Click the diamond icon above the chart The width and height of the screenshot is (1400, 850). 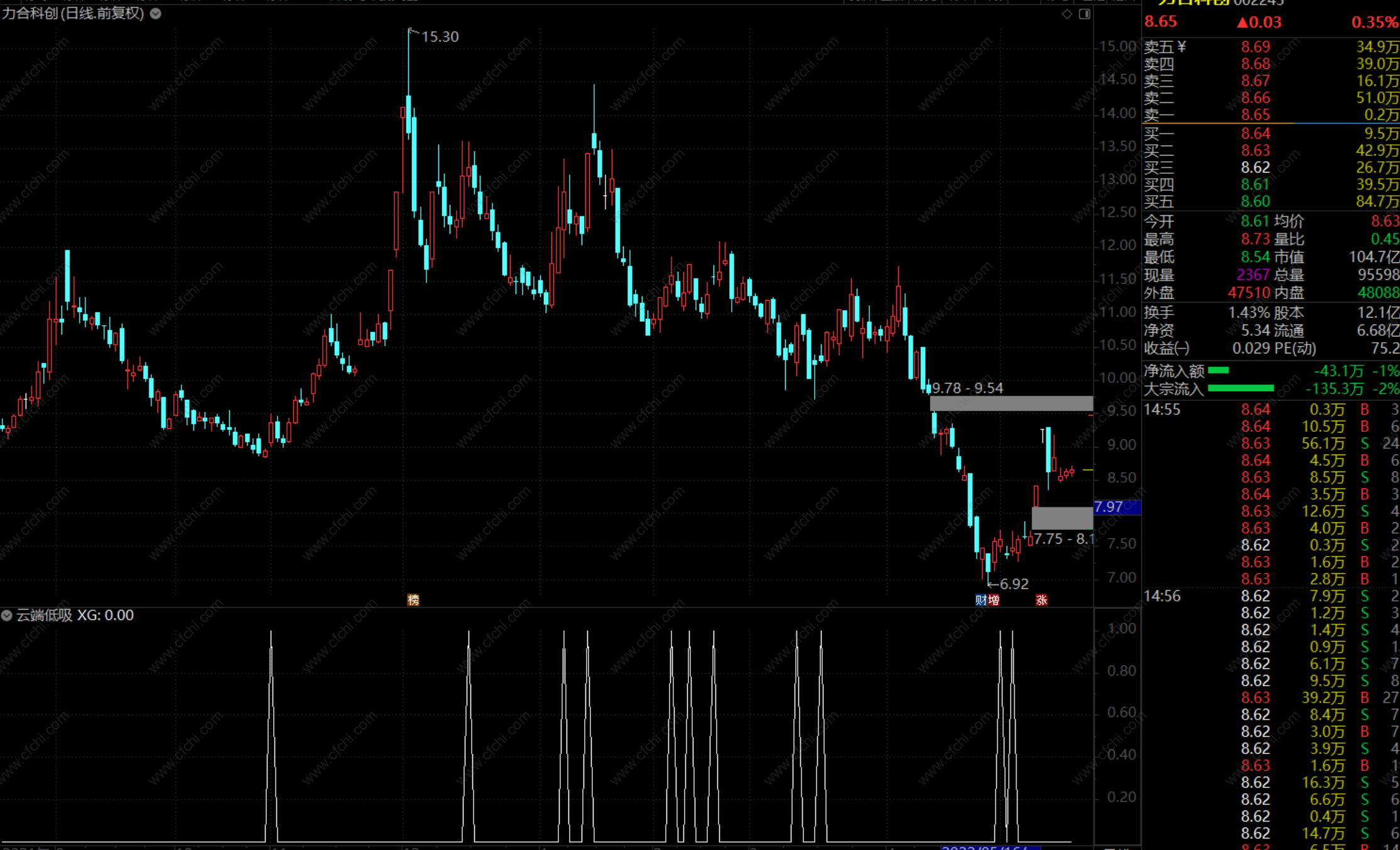(x=1066, y=14)
